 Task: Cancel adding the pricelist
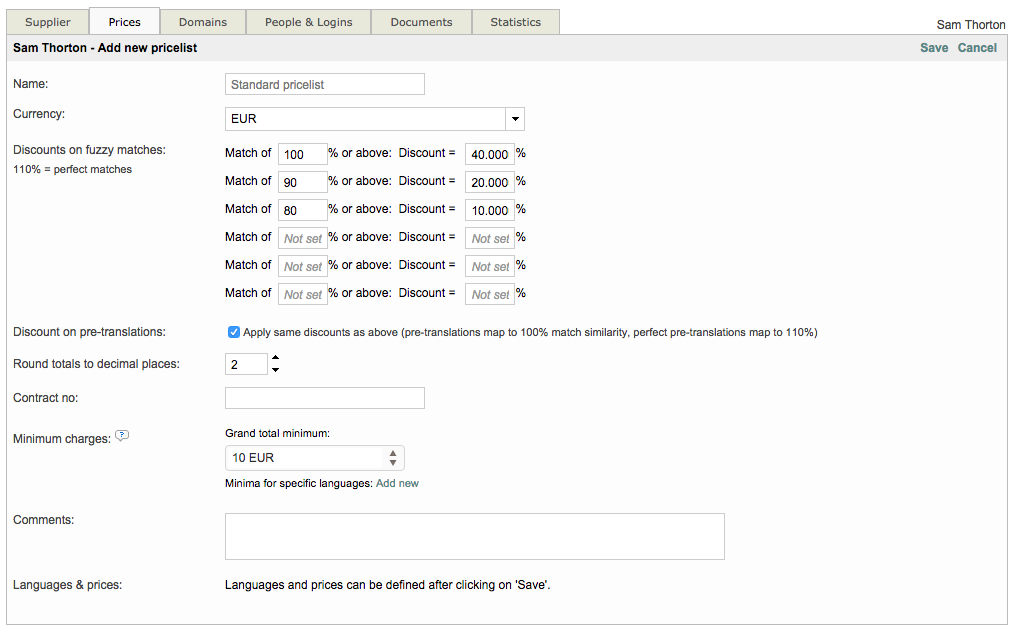(x=977, y=48)
